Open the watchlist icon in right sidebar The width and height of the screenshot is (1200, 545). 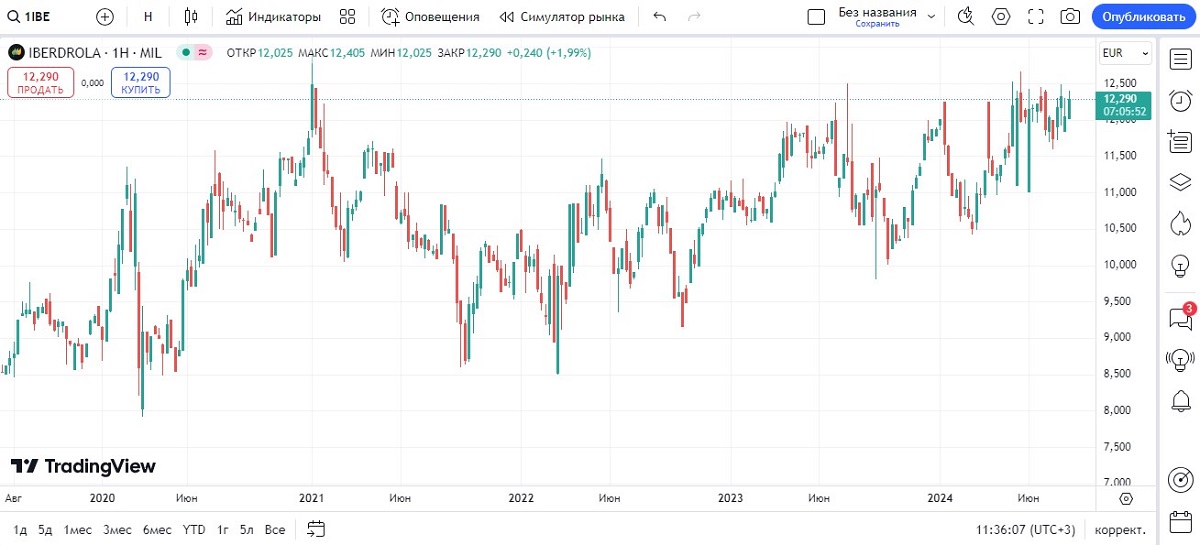(1180, 59)
